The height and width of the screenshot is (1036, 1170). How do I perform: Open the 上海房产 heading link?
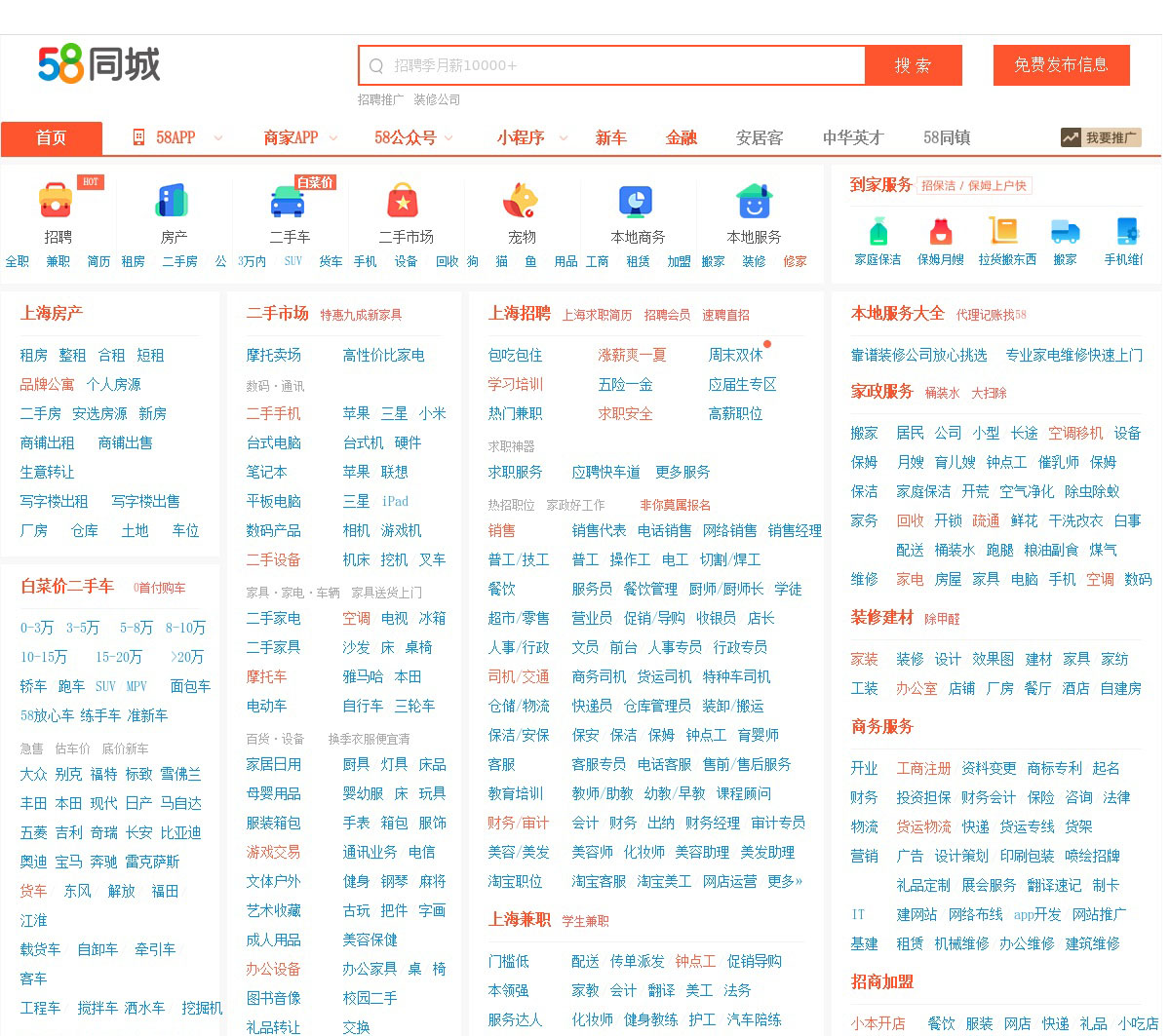tap(52, 313)
